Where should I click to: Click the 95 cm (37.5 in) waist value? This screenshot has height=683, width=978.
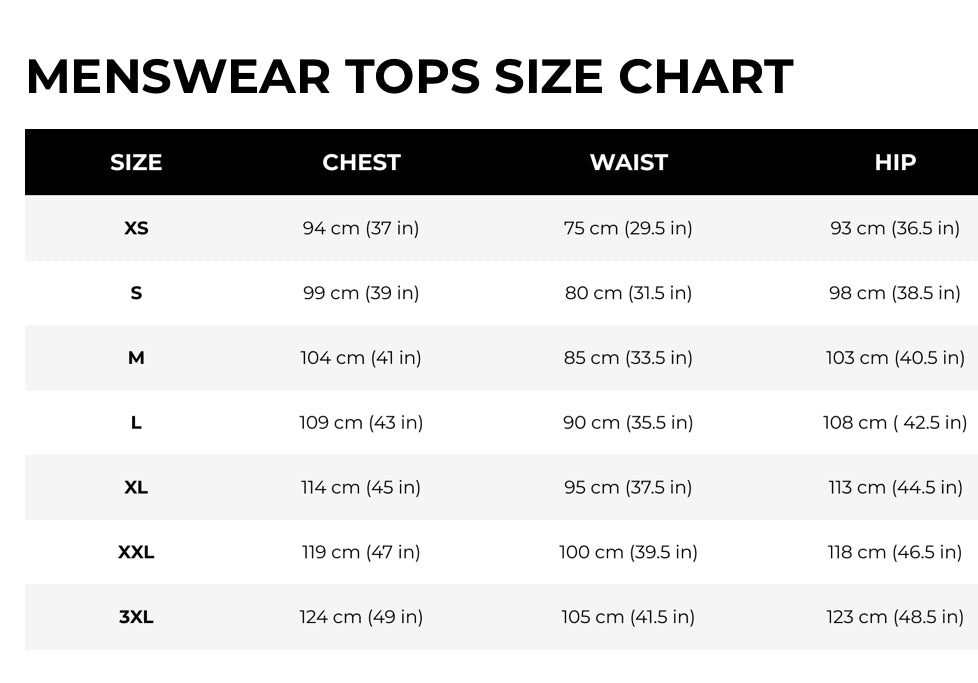[628, 488]
